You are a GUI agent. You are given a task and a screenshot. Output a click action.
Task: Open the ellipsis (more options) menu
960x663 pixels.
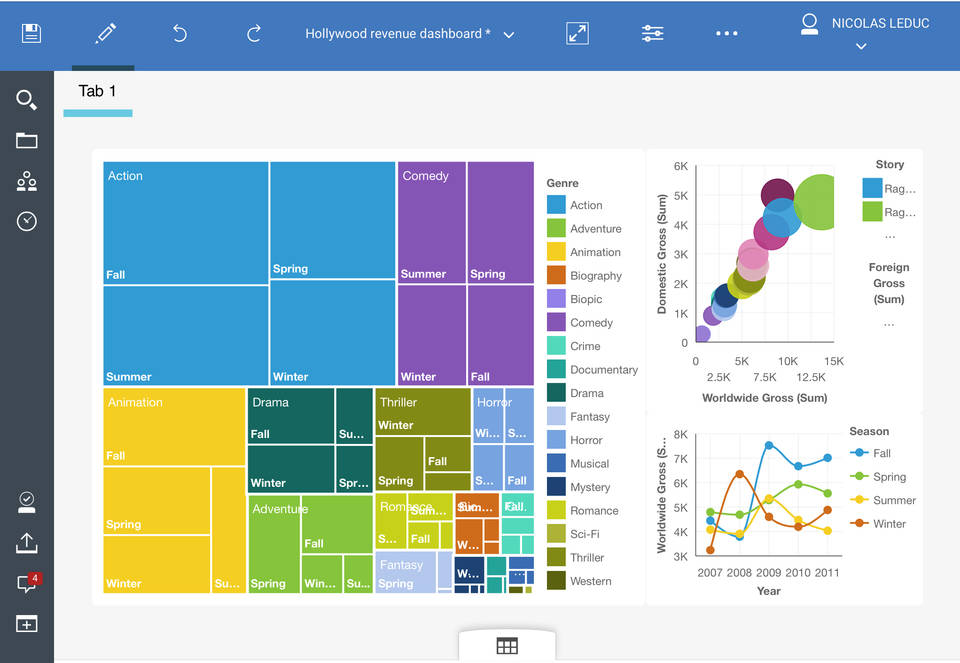tap(727, 33)
